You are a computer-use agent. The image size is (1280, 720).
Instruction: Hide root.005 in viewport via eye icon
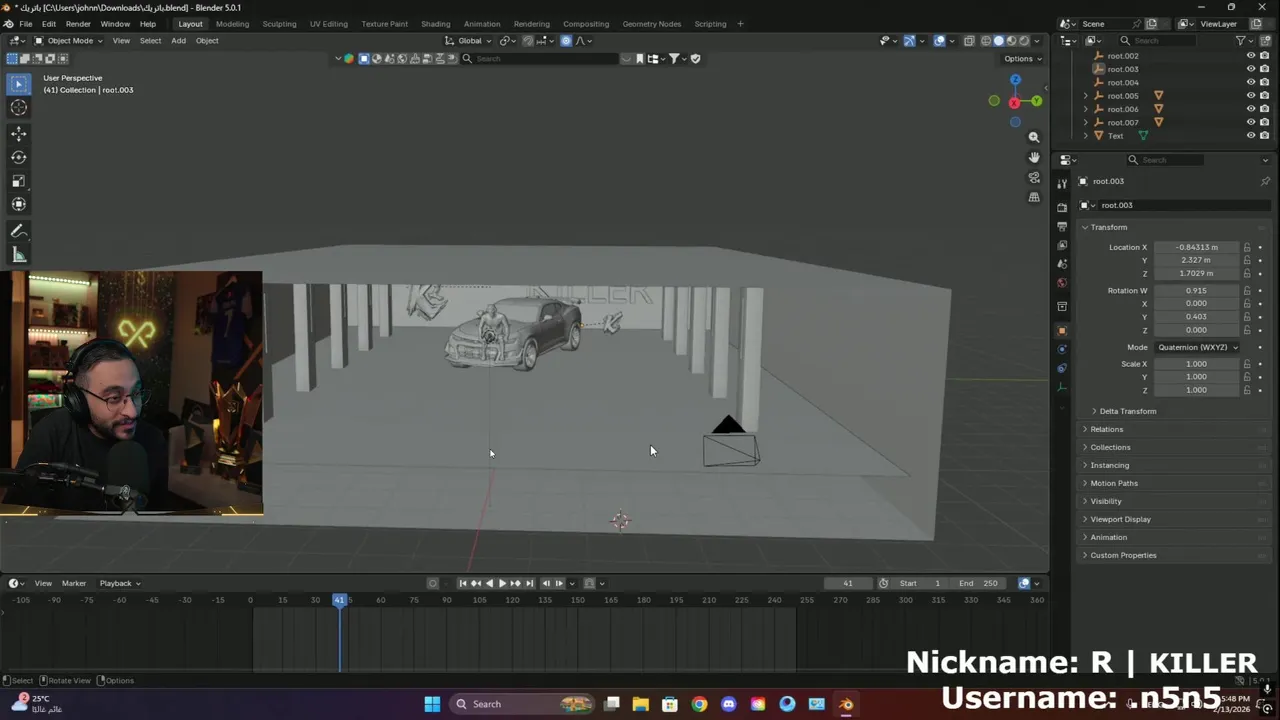click(x=1250, y=96)
